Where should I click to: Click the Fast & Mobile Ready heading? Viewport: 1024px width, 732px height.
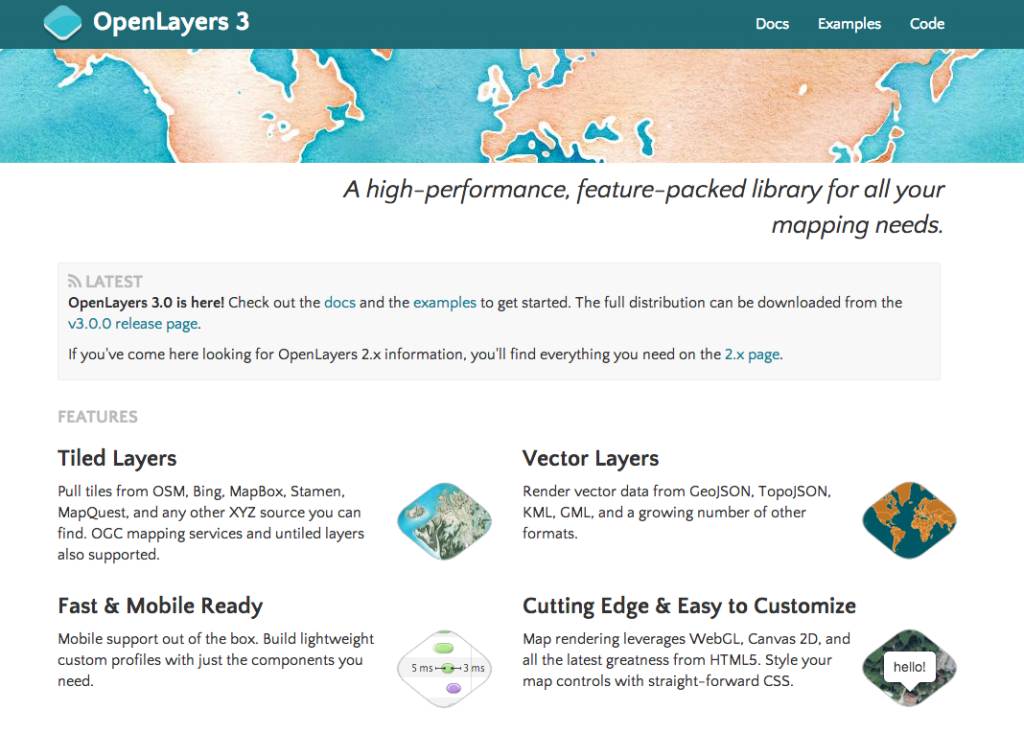[x=160, y=606]
